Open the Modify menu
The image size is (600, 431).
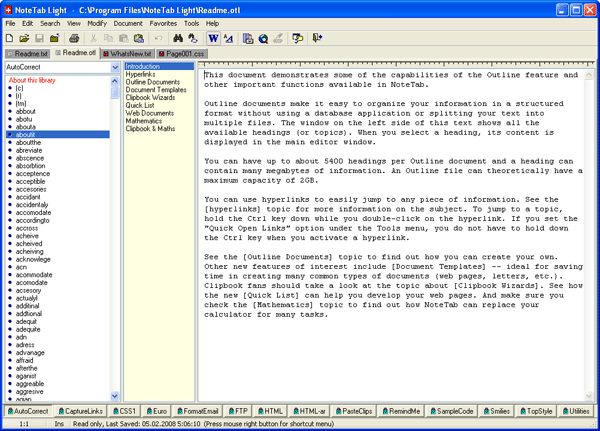coord(97,23)
